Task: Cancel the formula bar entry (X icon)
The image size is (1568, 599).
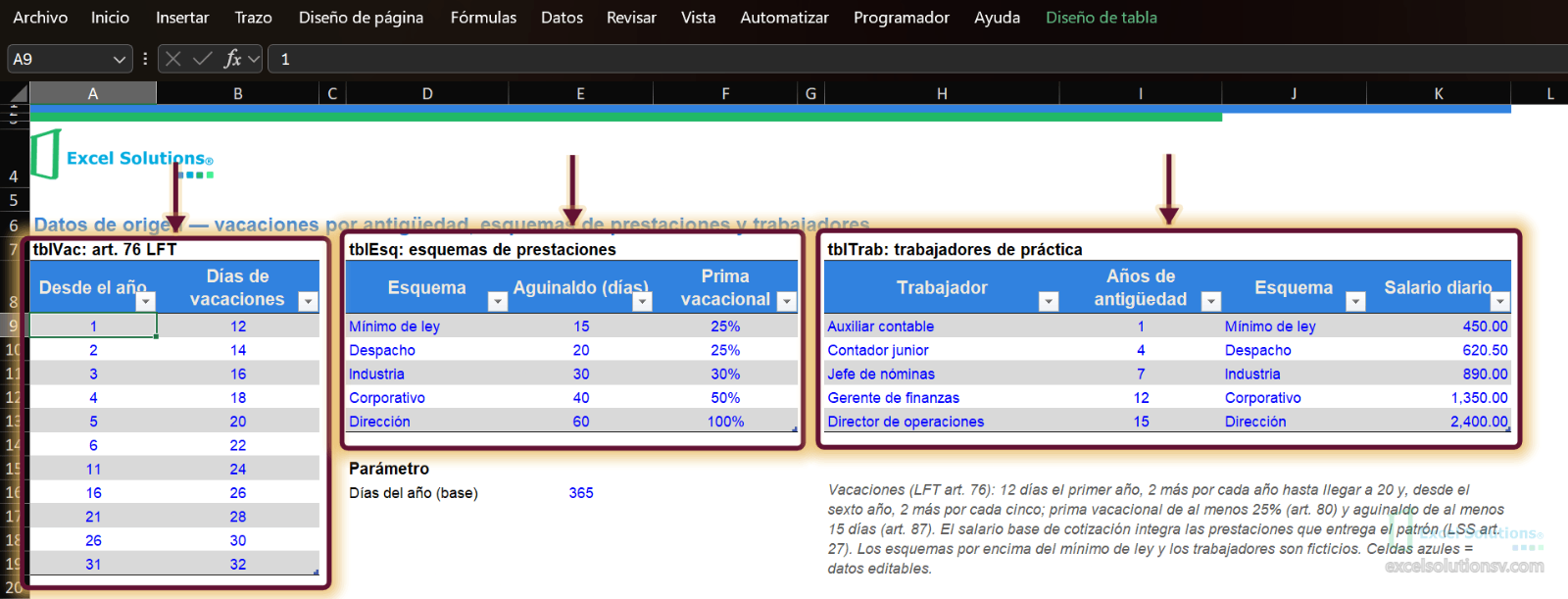Action: point(173,59)
